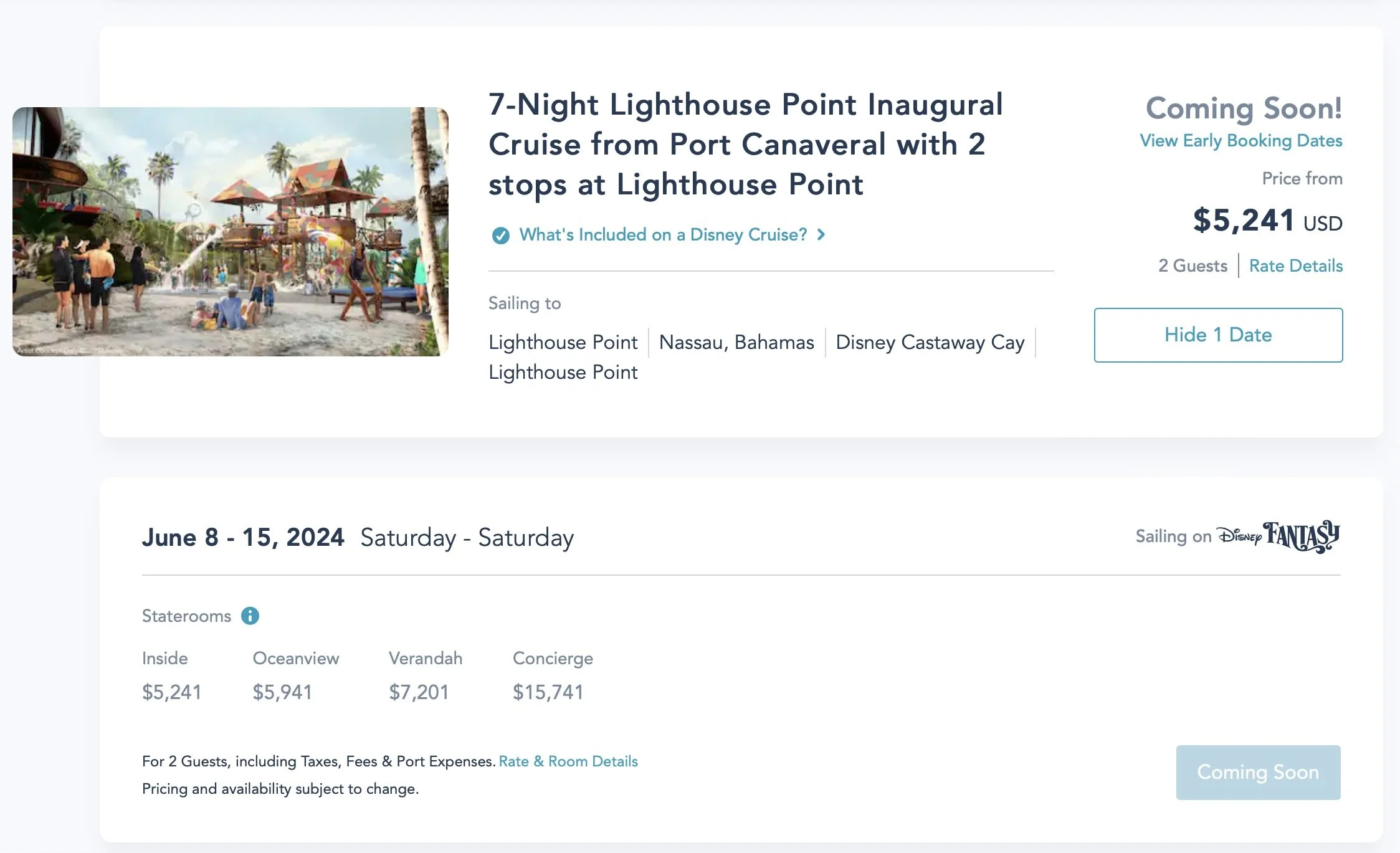Click the blue checkmark badge icon
The height and width of the screenshot is (853, 1400).
[x=500, y=236]
